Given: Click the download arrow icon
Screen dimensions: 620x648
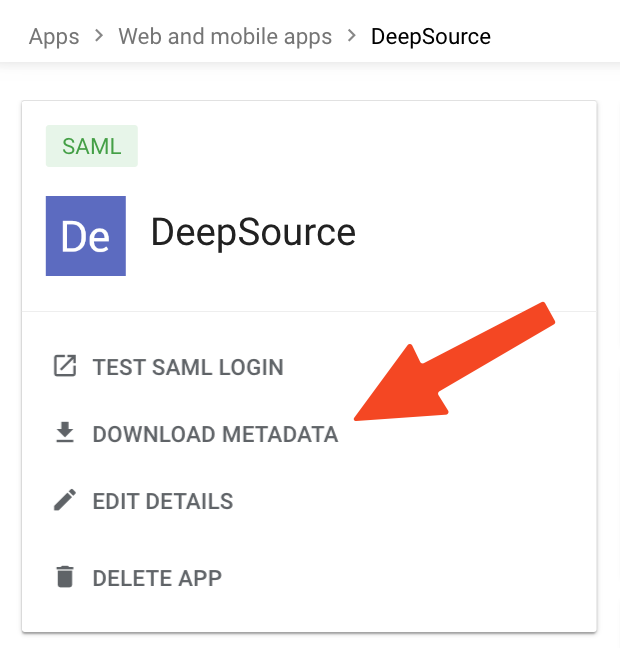Looking at the screenshot, I should point(64,434).
